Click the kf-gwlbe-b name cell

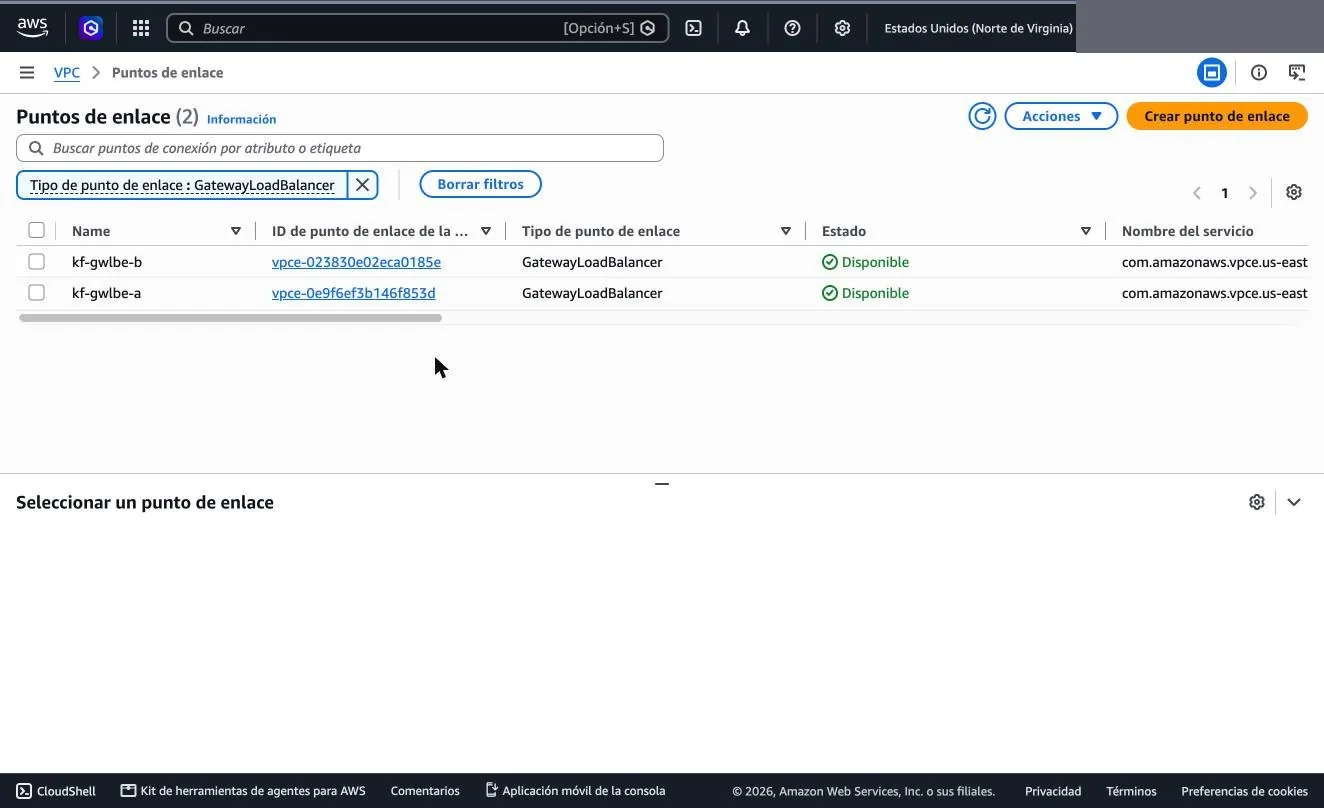tap(107, 262)
